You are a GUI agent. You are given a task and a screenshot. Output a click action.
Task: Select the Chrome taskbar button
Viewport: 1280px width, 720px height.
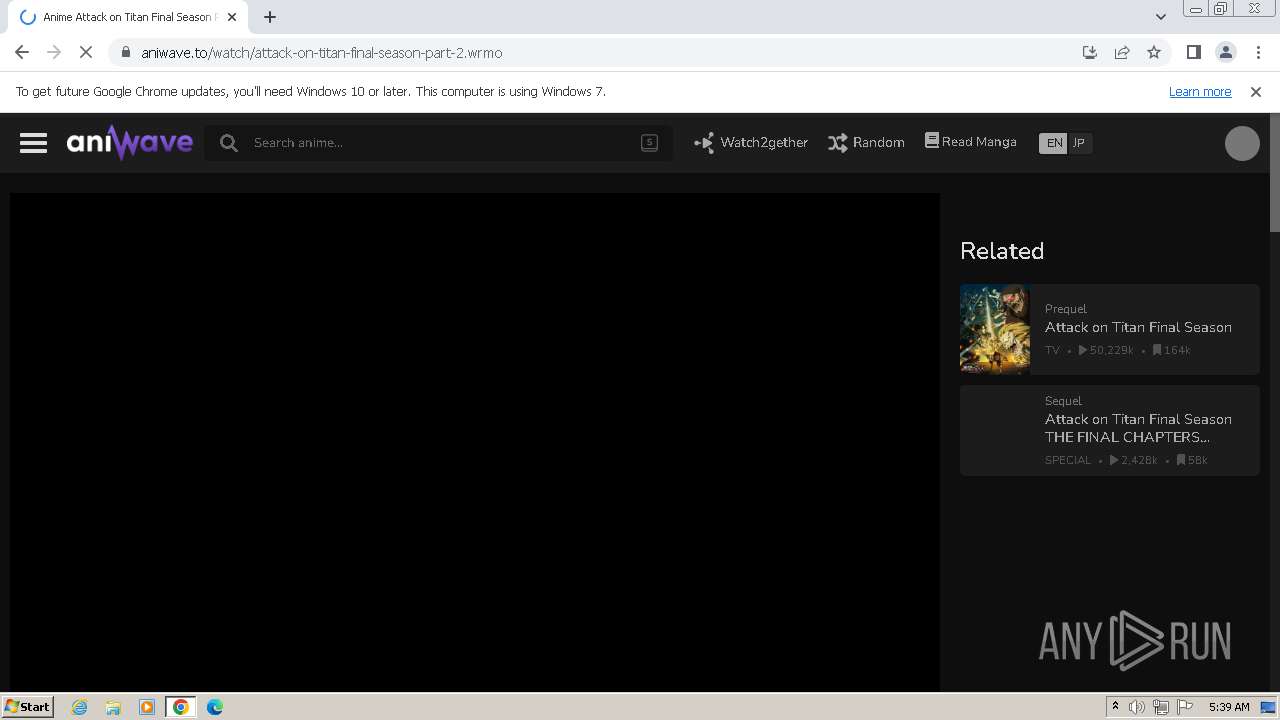tap(181, 707)
